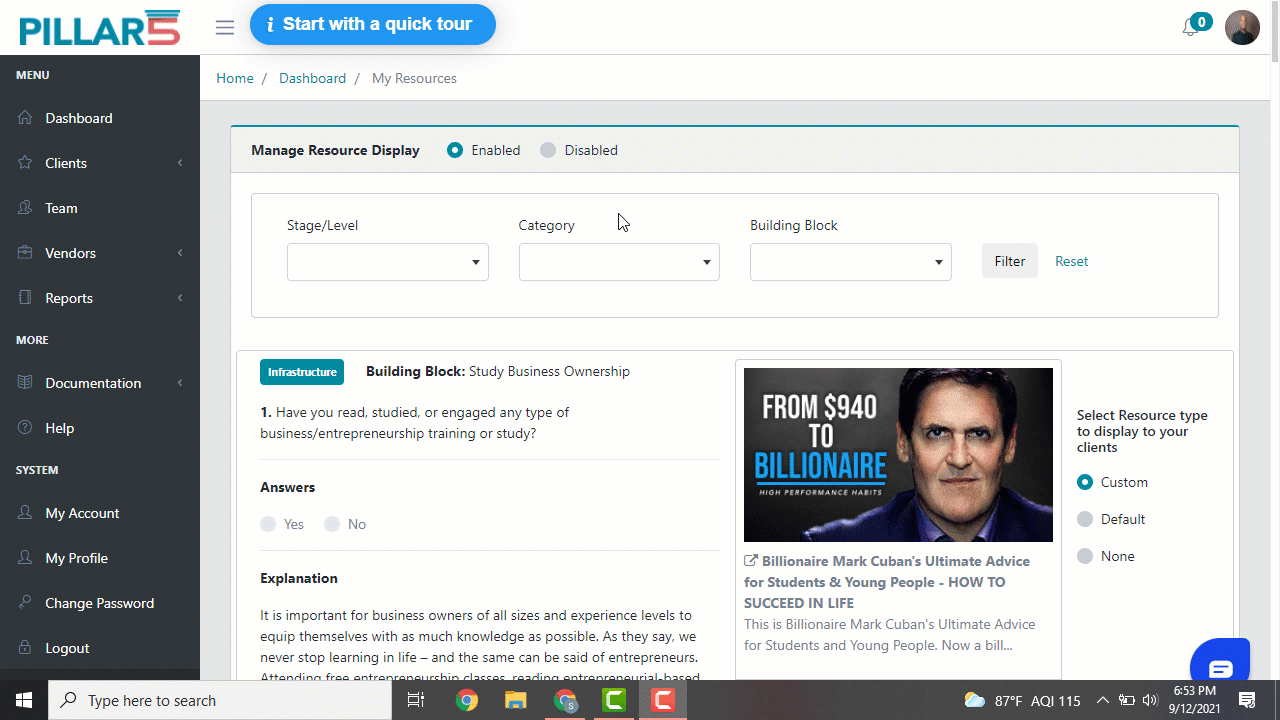Open the taskbar clock showing 6:53 PM
The height and width of the screenshot is (720, 1280).
1195,700
